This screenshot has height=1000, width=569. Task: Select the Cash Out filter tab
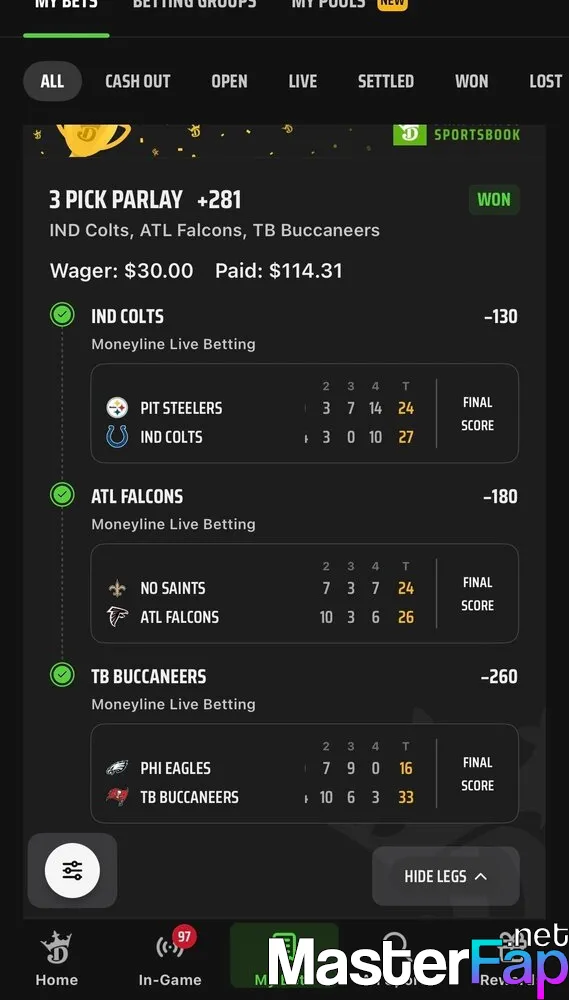point(138,82)
